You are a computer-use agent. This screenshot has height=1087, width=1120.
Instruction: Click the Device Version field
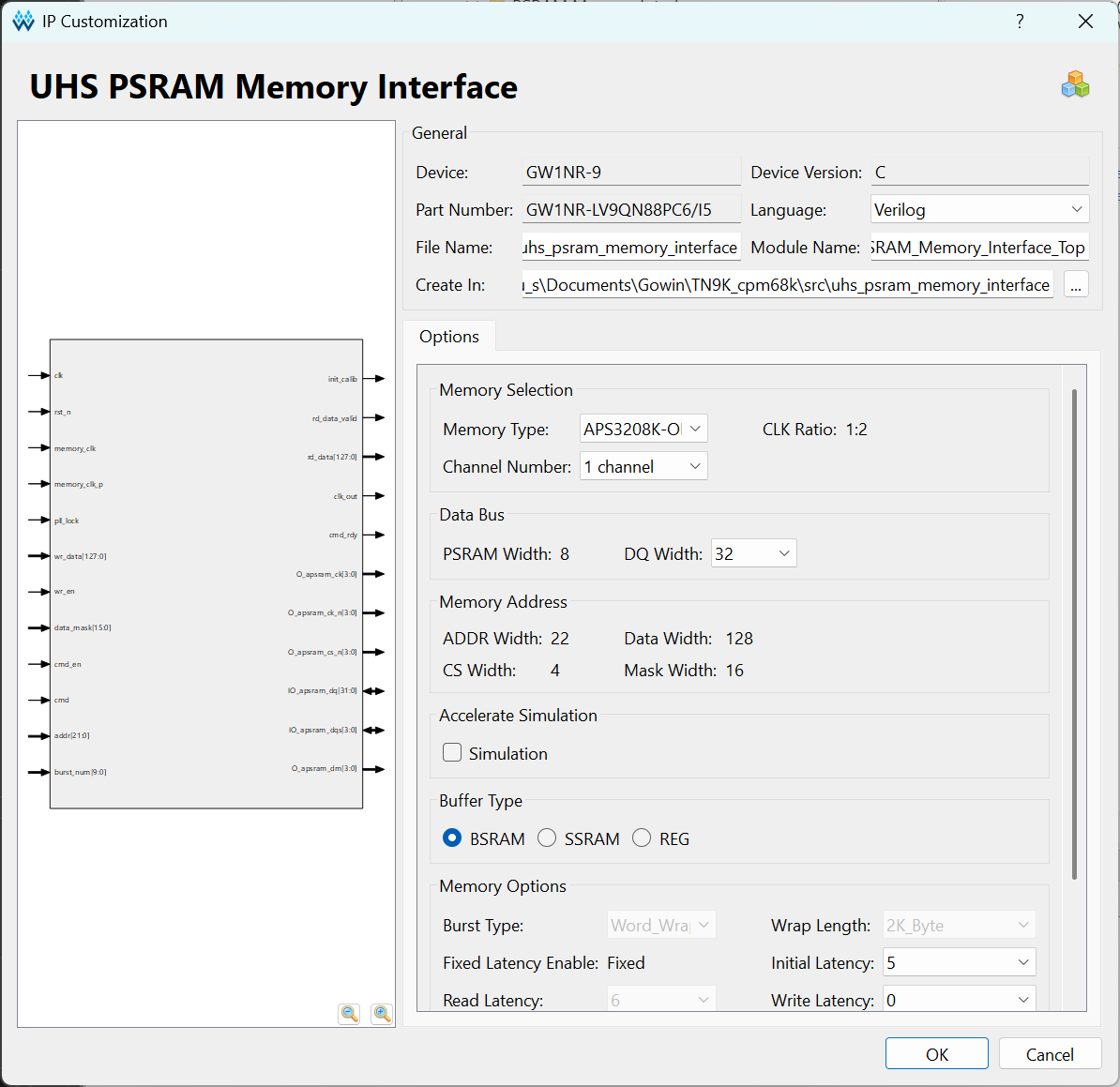pyautogui.click(x=979, y=173)
